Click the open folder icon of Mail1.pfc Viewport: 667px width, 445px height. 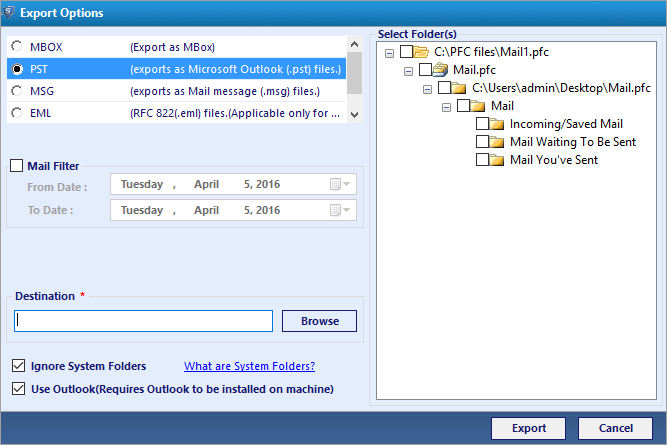click(421, 52)
